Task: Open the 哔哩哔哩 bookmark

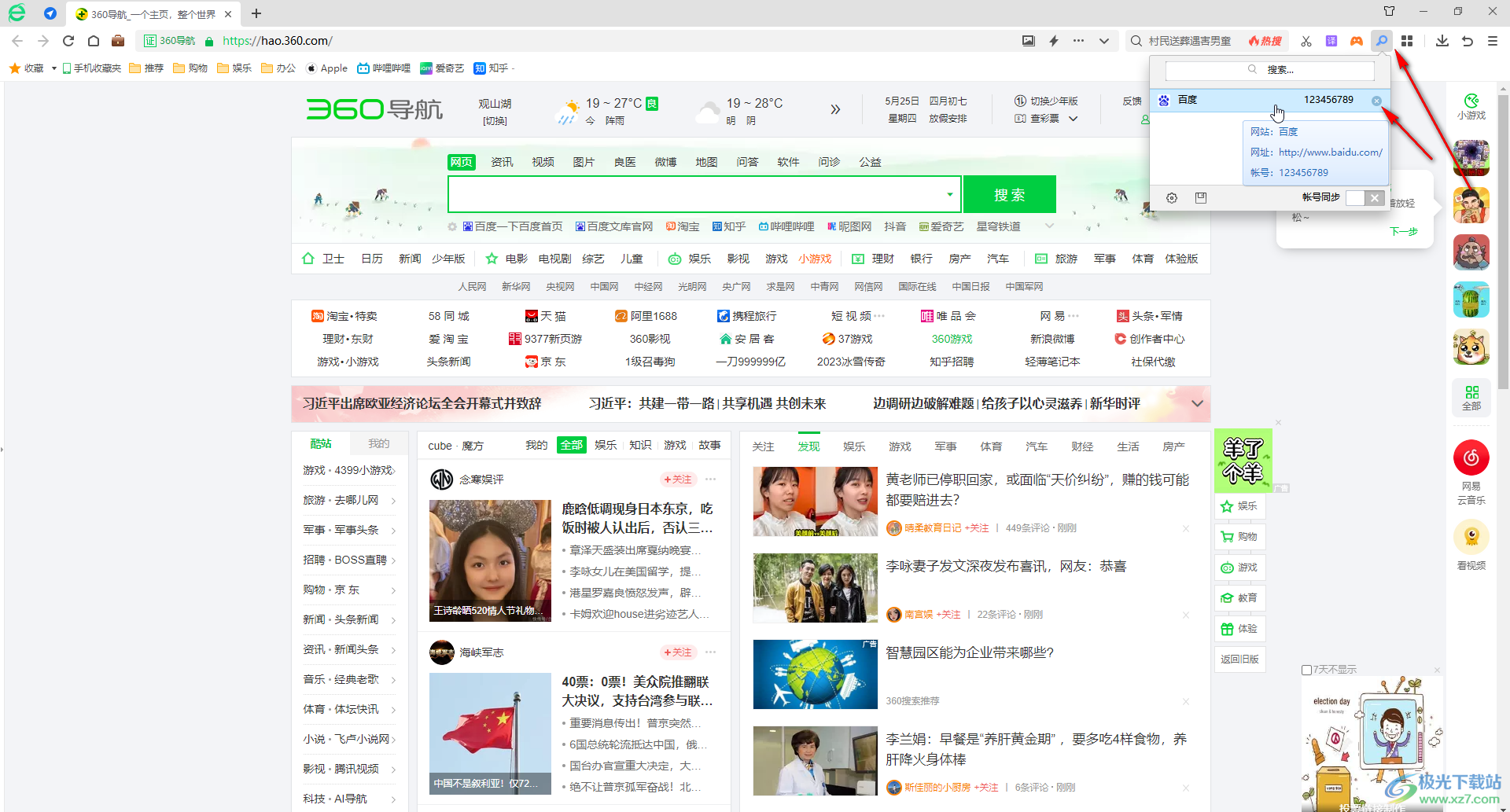Action: (x=384, y=68)
